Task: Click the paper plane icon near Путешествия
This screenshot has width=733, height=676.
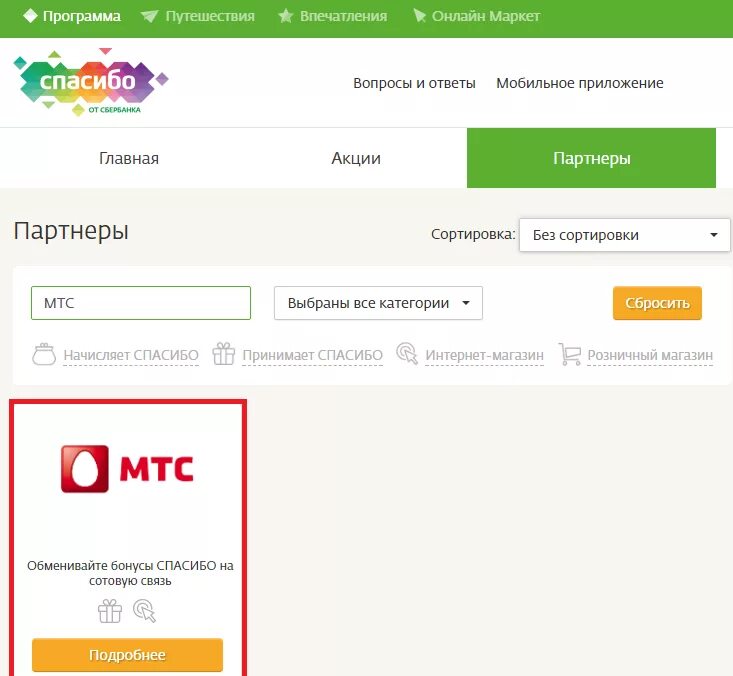Action: click(150, 16)
